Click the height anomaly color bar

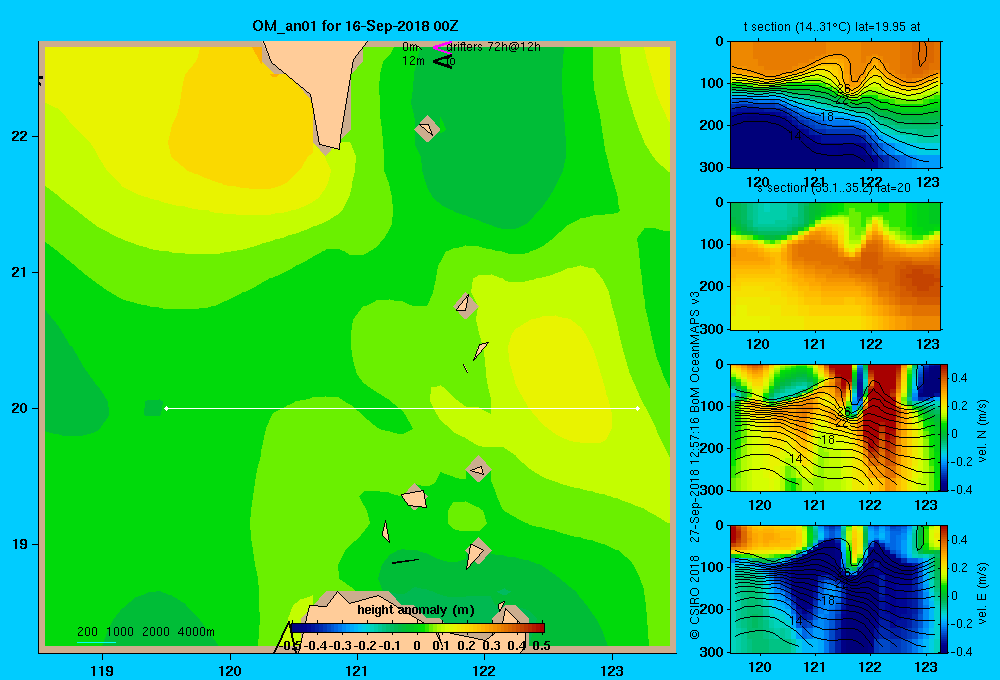click(x=417, y=628)
